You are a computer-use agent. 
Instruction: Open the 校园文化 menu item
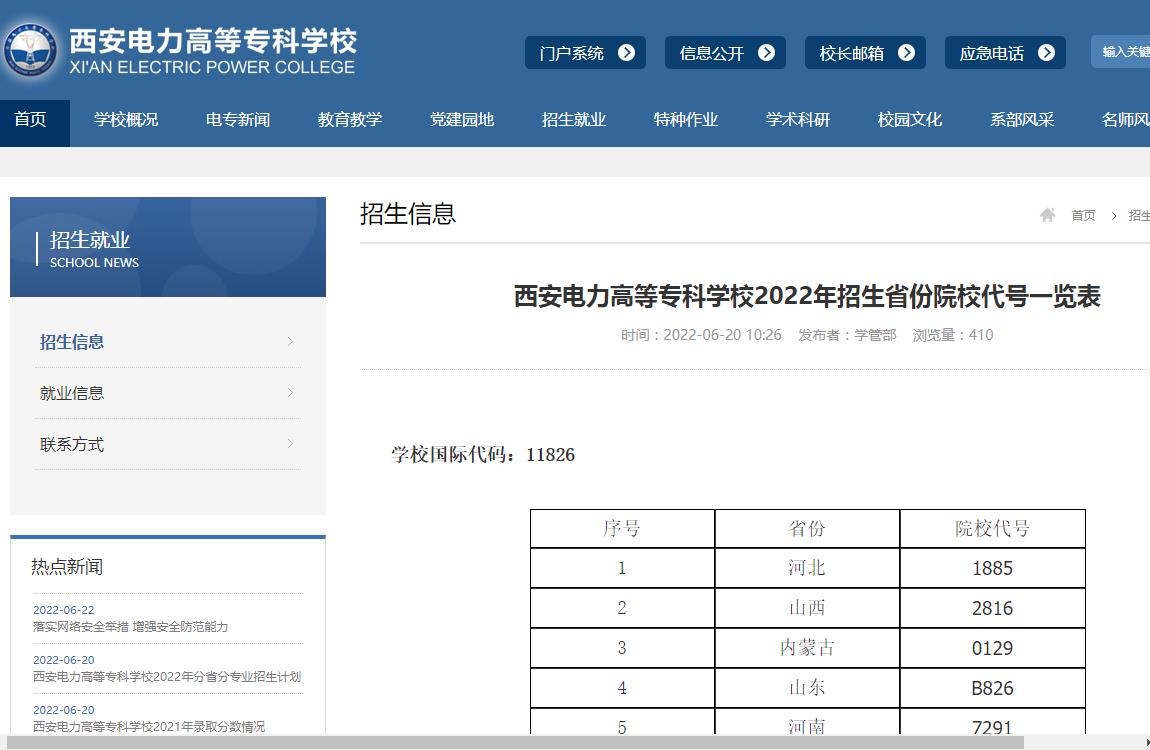click(910, 120)
